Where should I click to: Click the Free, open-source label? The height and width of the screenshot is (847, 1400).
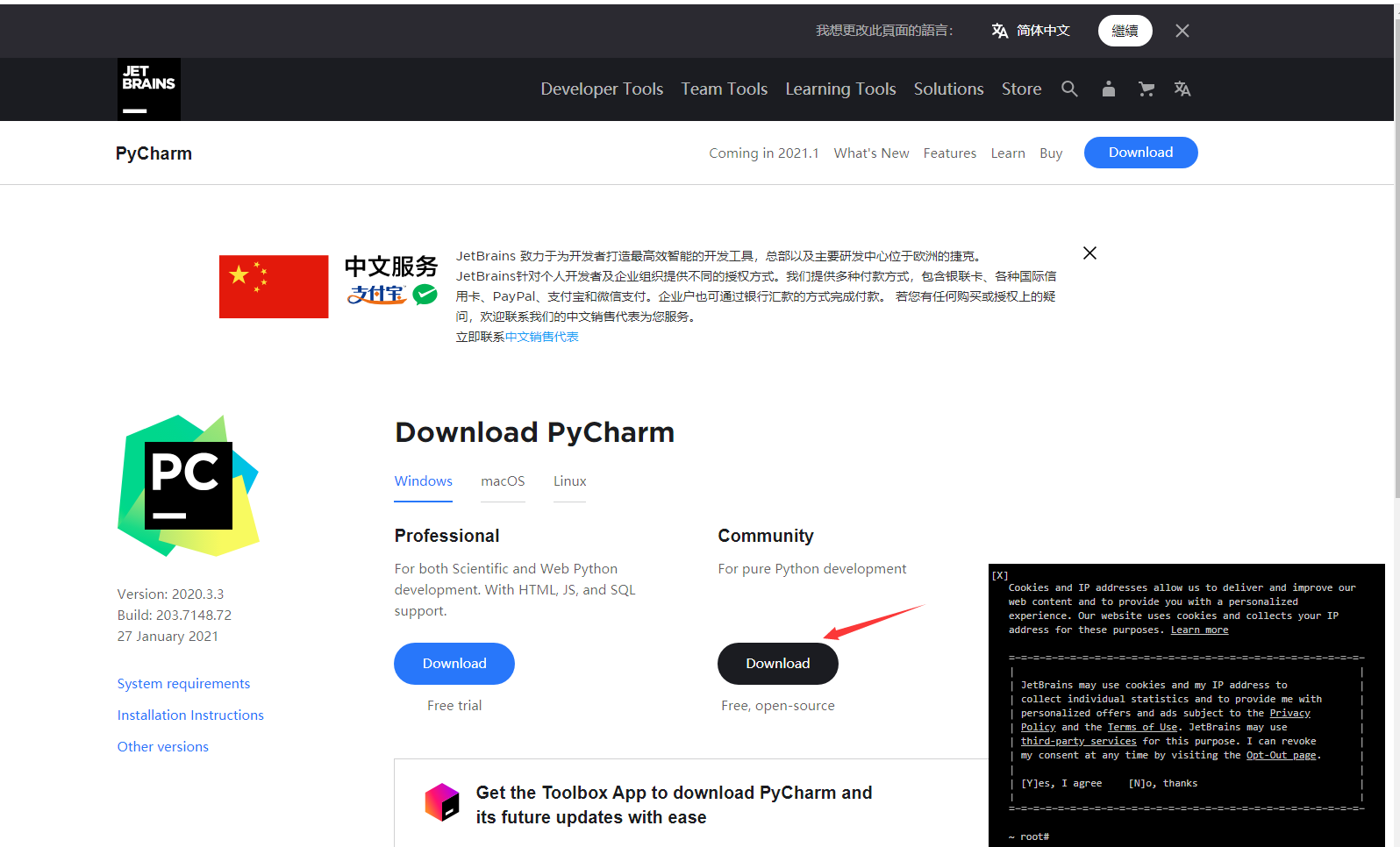point(778,705)
